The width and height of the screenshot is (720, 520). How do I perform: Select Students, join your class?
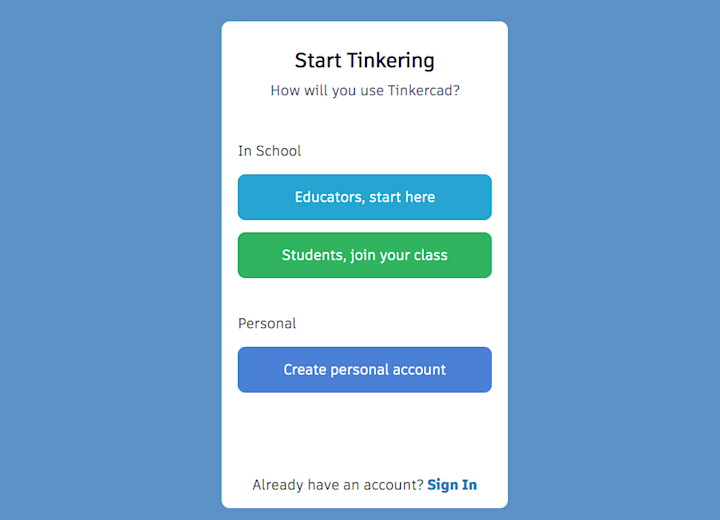pos(364,255)
